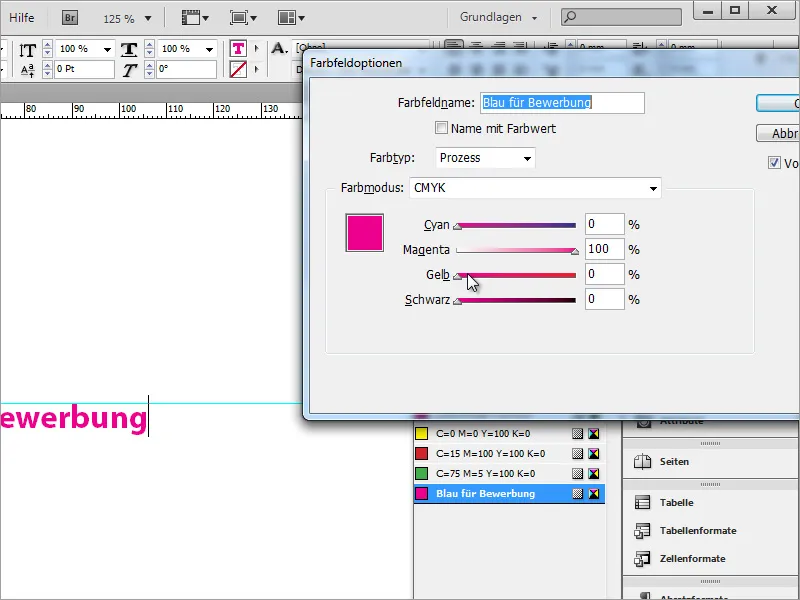
Task: Click the magenta Bewerbung text on the page
Action: (x=74, y=419)
